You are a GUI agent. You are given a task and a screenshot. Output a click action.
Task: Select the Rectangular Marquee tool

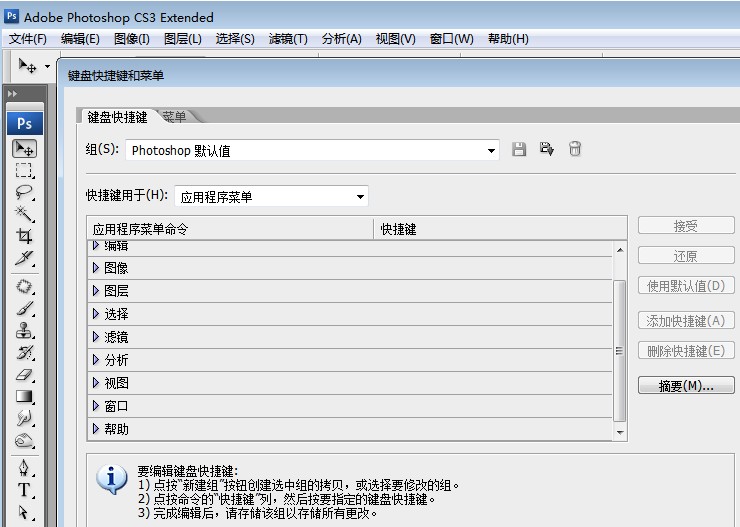pyautogui.click(x=25, y=170)
